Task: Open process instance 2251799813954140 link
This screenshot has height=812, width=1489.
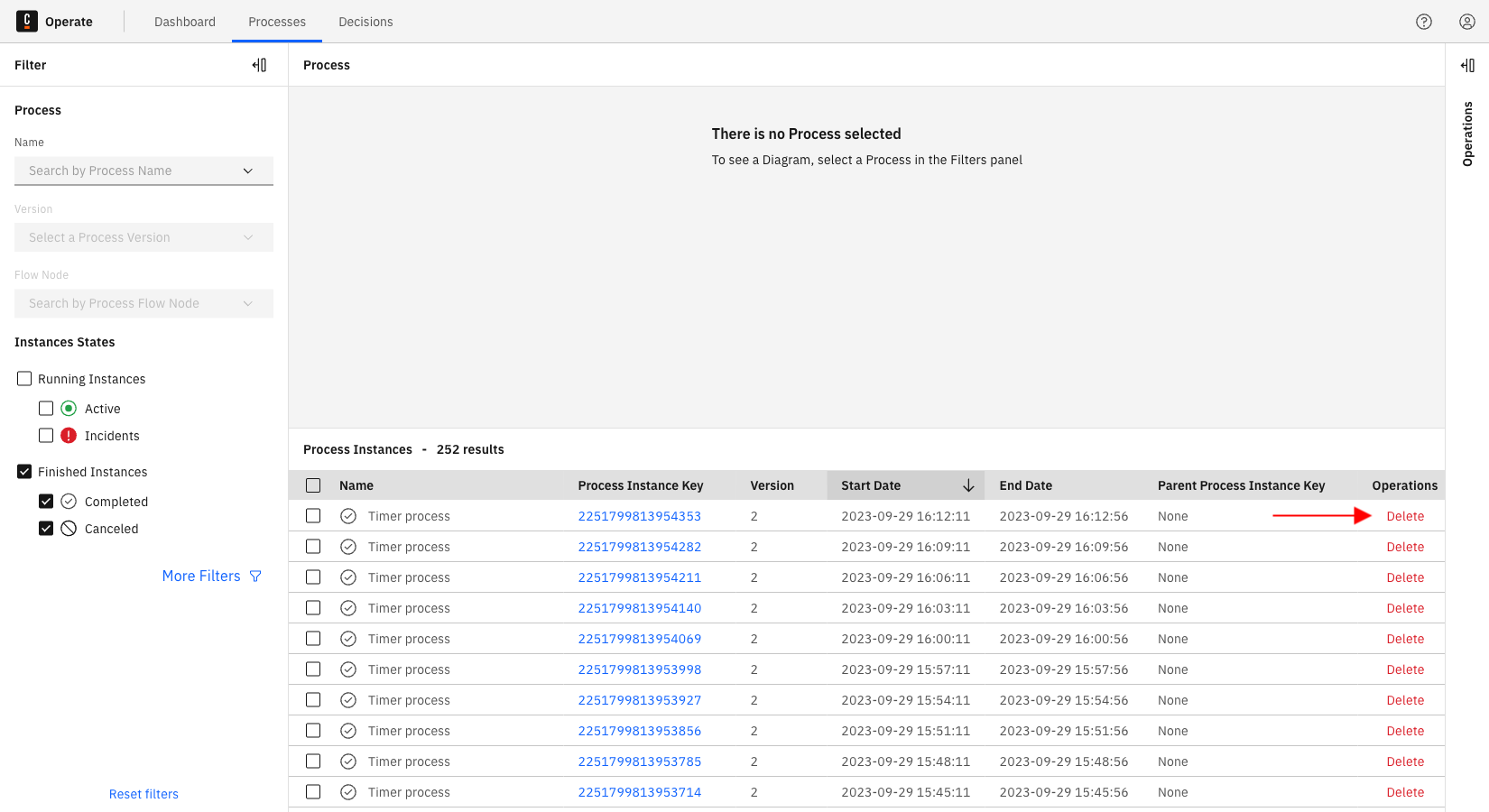Action: click(640, 608)
